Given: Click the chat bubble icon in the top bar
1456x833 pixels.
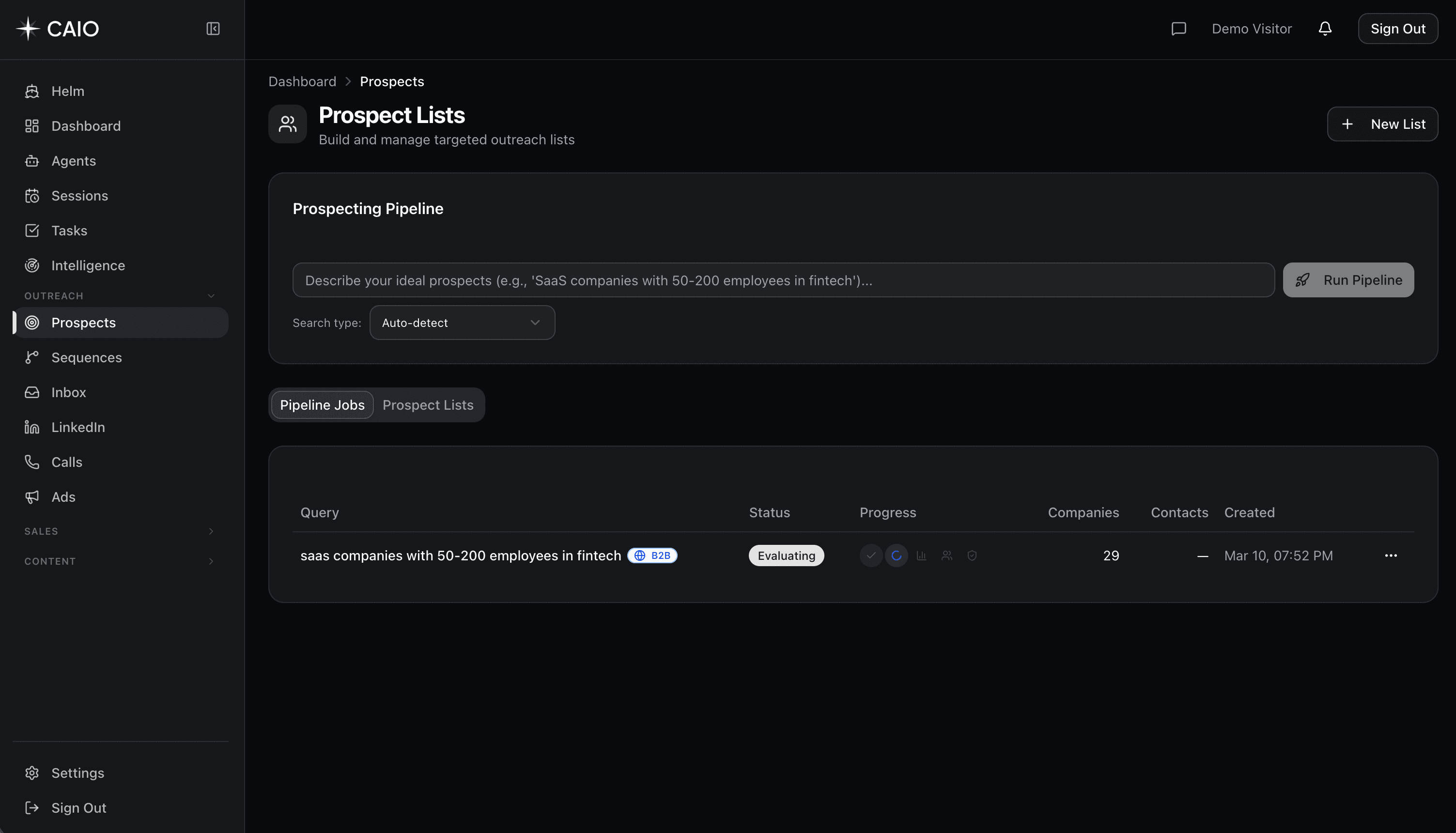Looking at the screenshot, I should click(x=1179, y=28).
